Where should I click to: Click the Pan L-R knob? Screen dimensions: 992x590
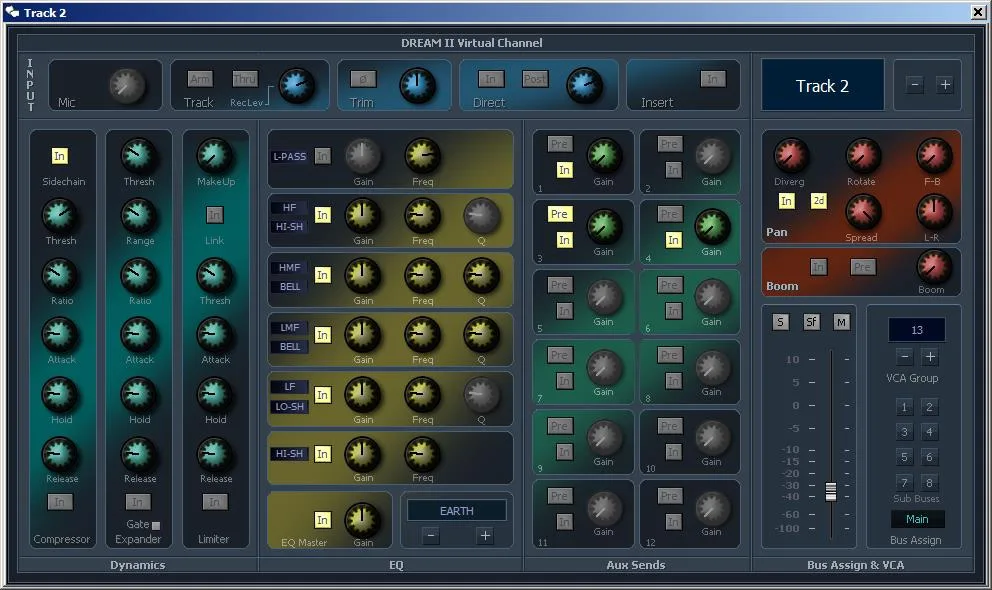coord(934,212)
